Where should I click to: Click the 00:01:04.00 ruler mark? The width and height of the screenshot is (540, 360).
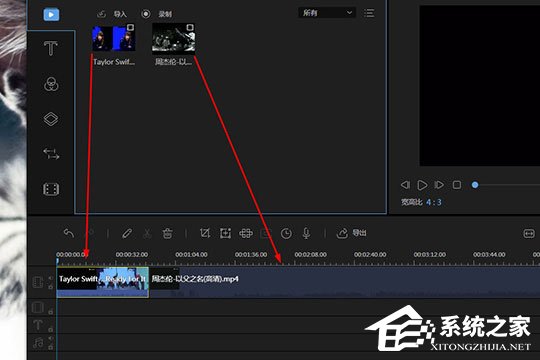(x=191, y=255)
